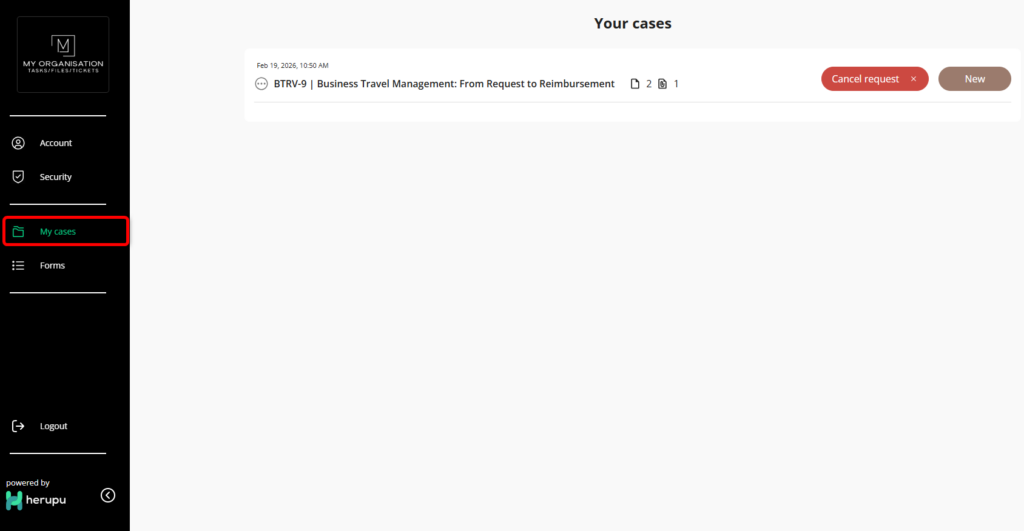Open case BTRV-9 Business Travel Management
This screenshot has height=531, width=1024.
point(444,84)
